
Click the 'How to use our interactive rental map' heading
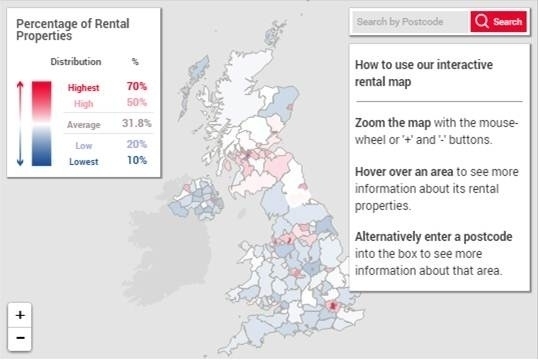[x=424, y=73]
